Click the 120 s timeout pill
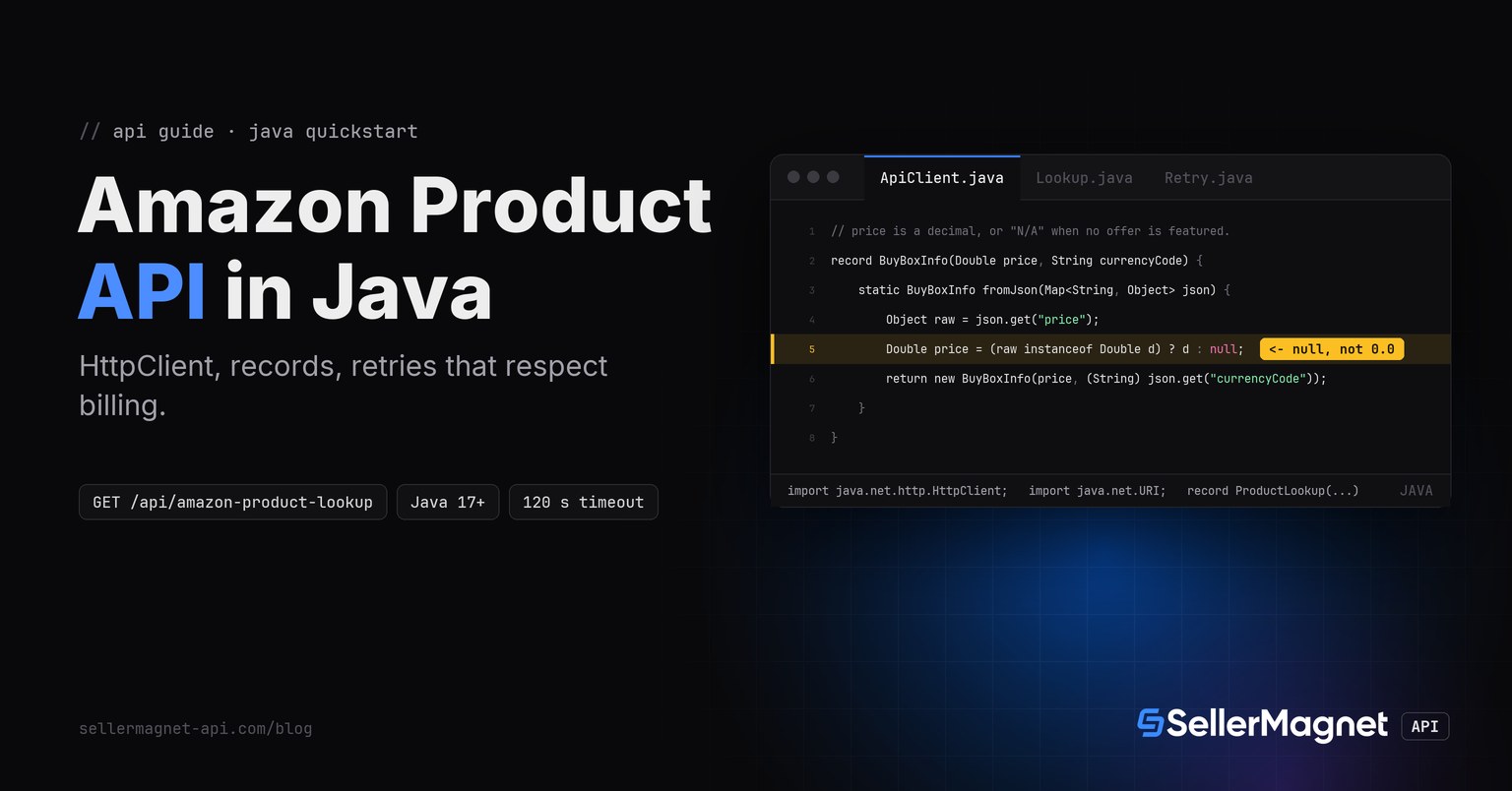Viewport: 1512px width, 791px height. coord(583,502)
